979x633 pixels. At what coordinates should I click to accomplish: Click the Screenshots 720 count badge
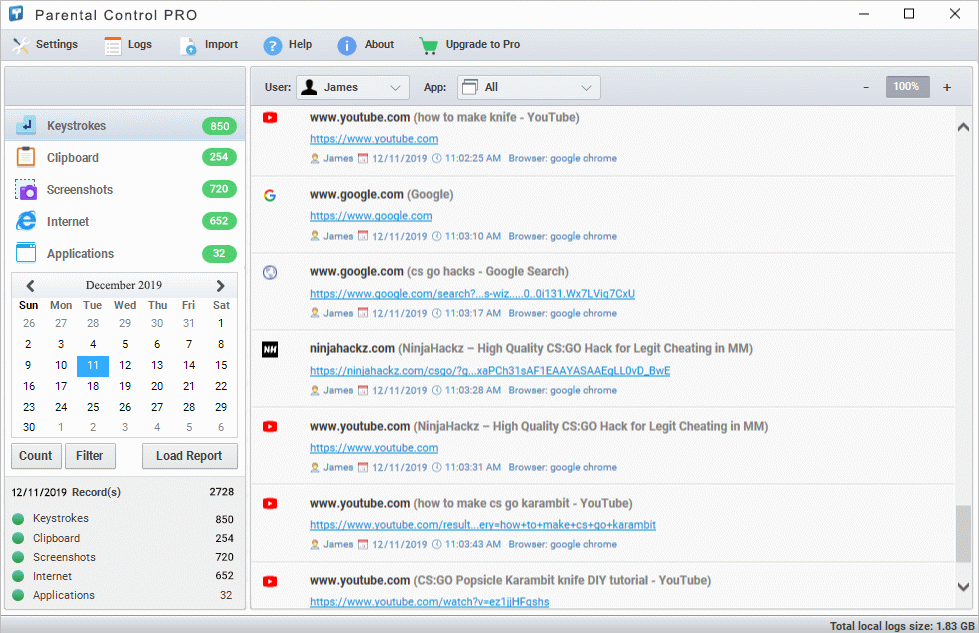tap(219, 189)
